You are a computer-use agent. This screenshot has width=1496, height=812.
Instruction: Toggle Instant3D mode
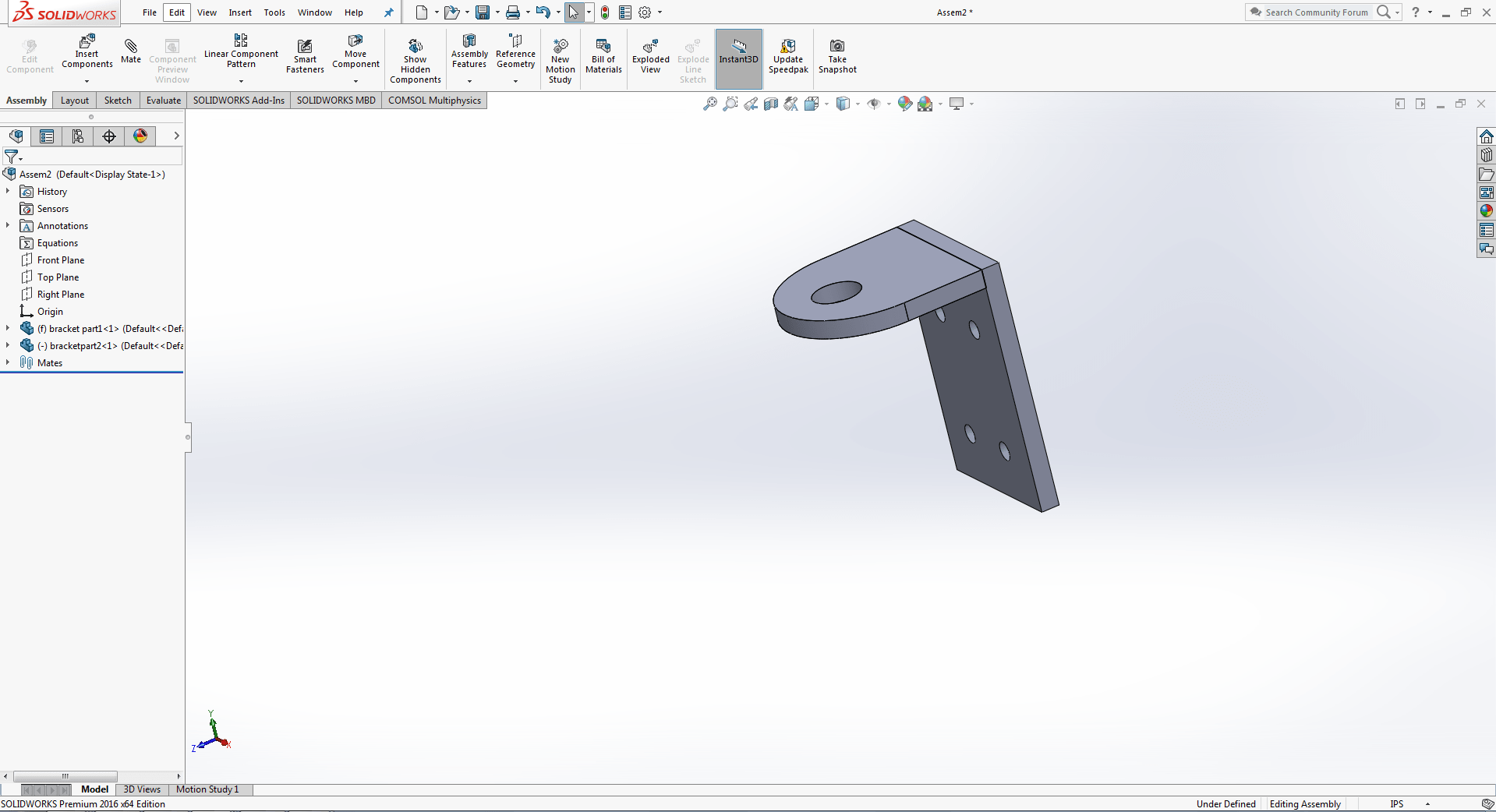pyautogui.click(x=739, y=59)
